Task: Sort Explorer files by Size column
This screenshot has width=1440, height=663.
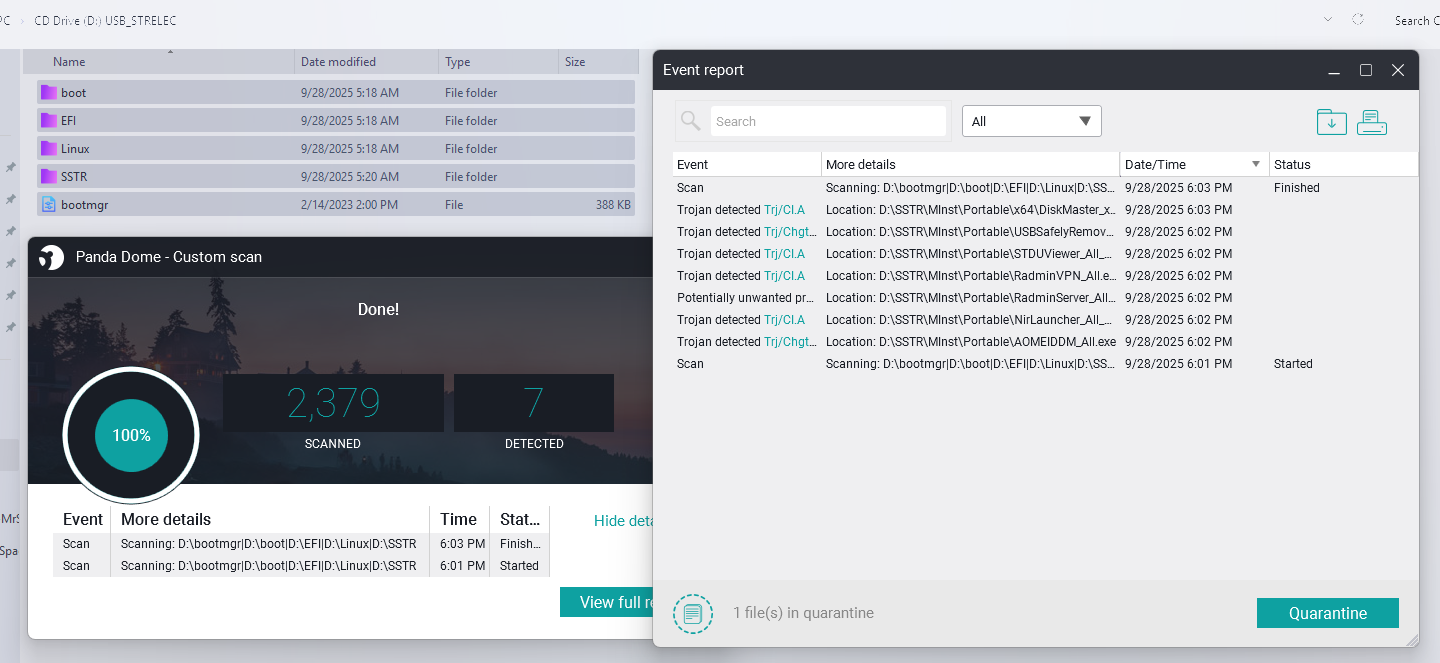Action: pos(598,62)
